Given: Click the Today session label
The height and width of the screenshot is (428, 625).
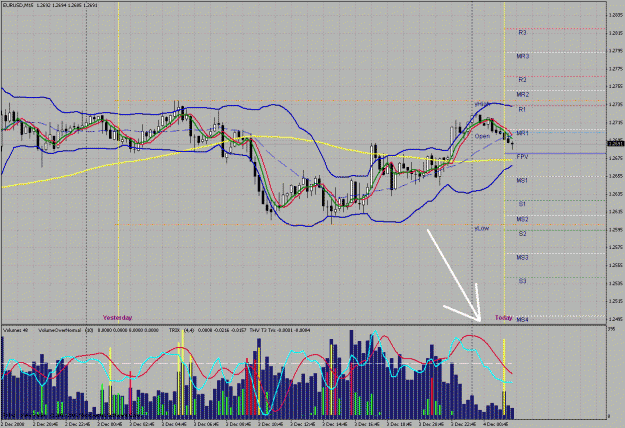Looking at the screenshot, I should [503, 318].
